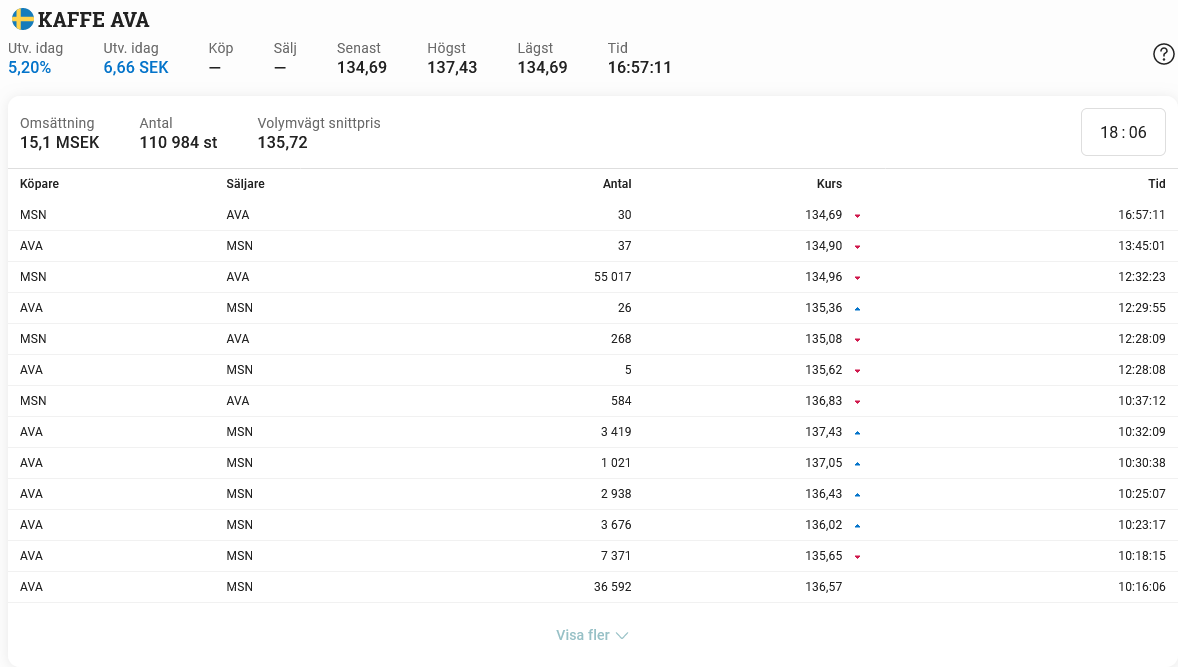Click the up arrow beside price 136,02
Viewport: 1178px width, 667px height.
point(857,526)
